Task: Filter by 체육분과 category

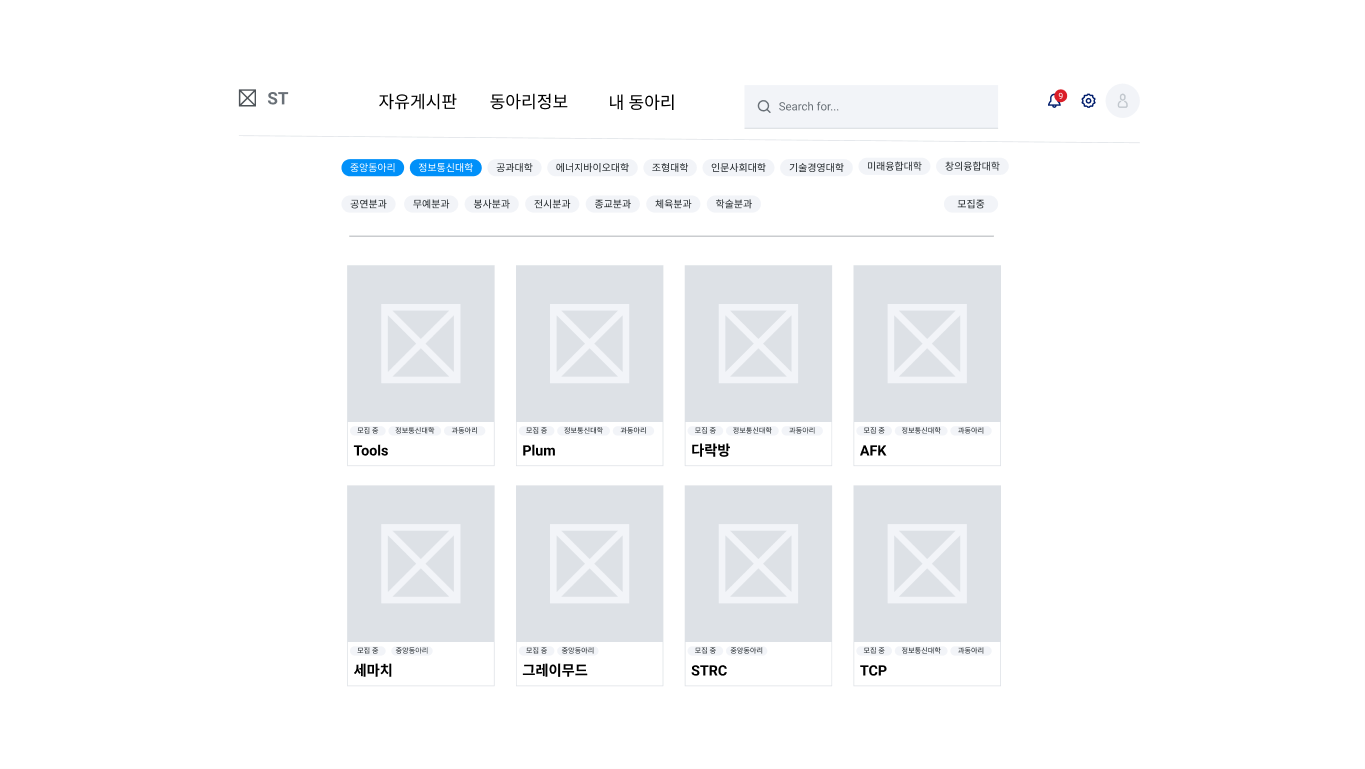Action: point(673,204)
